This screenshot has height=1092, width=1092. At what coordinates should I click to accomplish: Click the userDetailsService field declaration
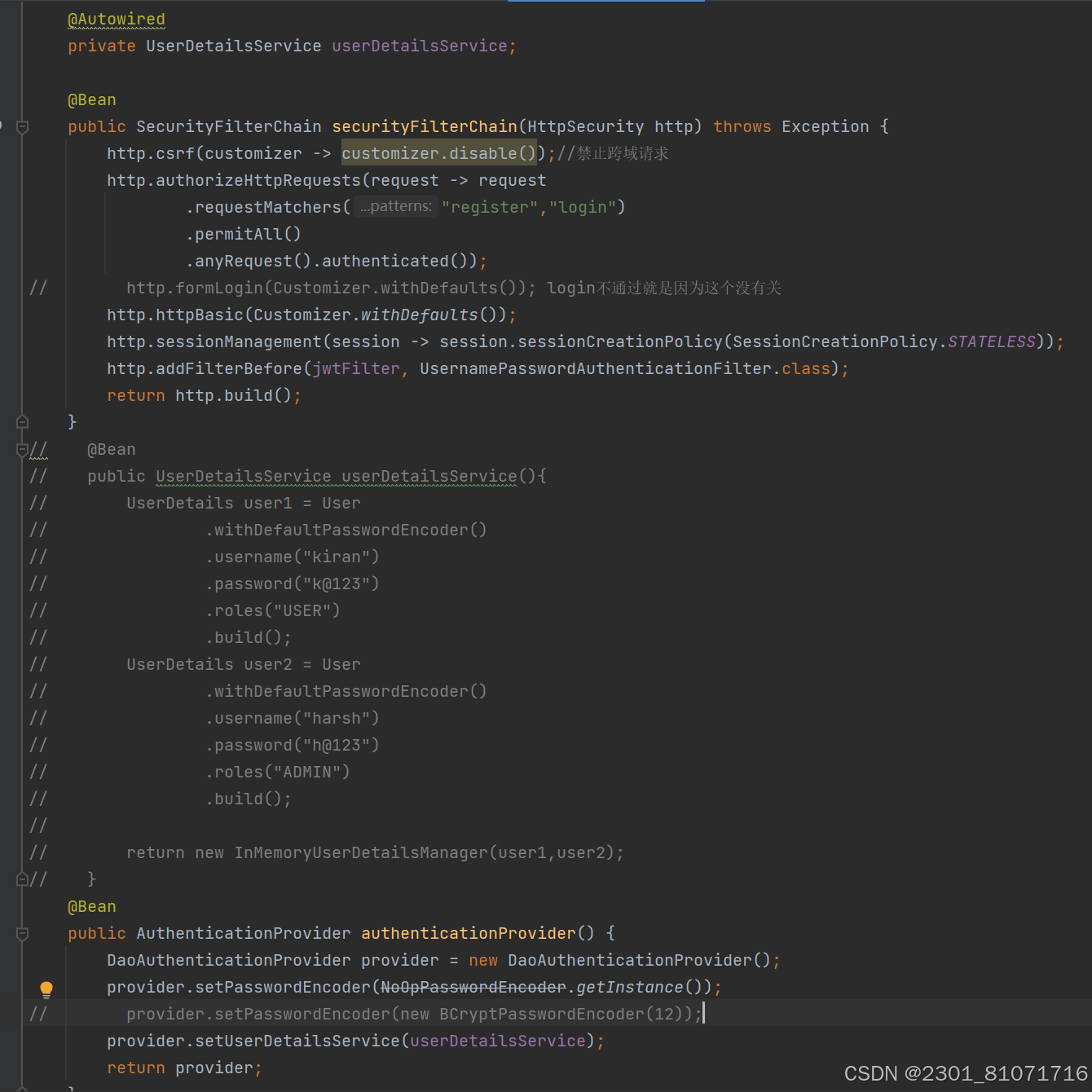point(423,46)
